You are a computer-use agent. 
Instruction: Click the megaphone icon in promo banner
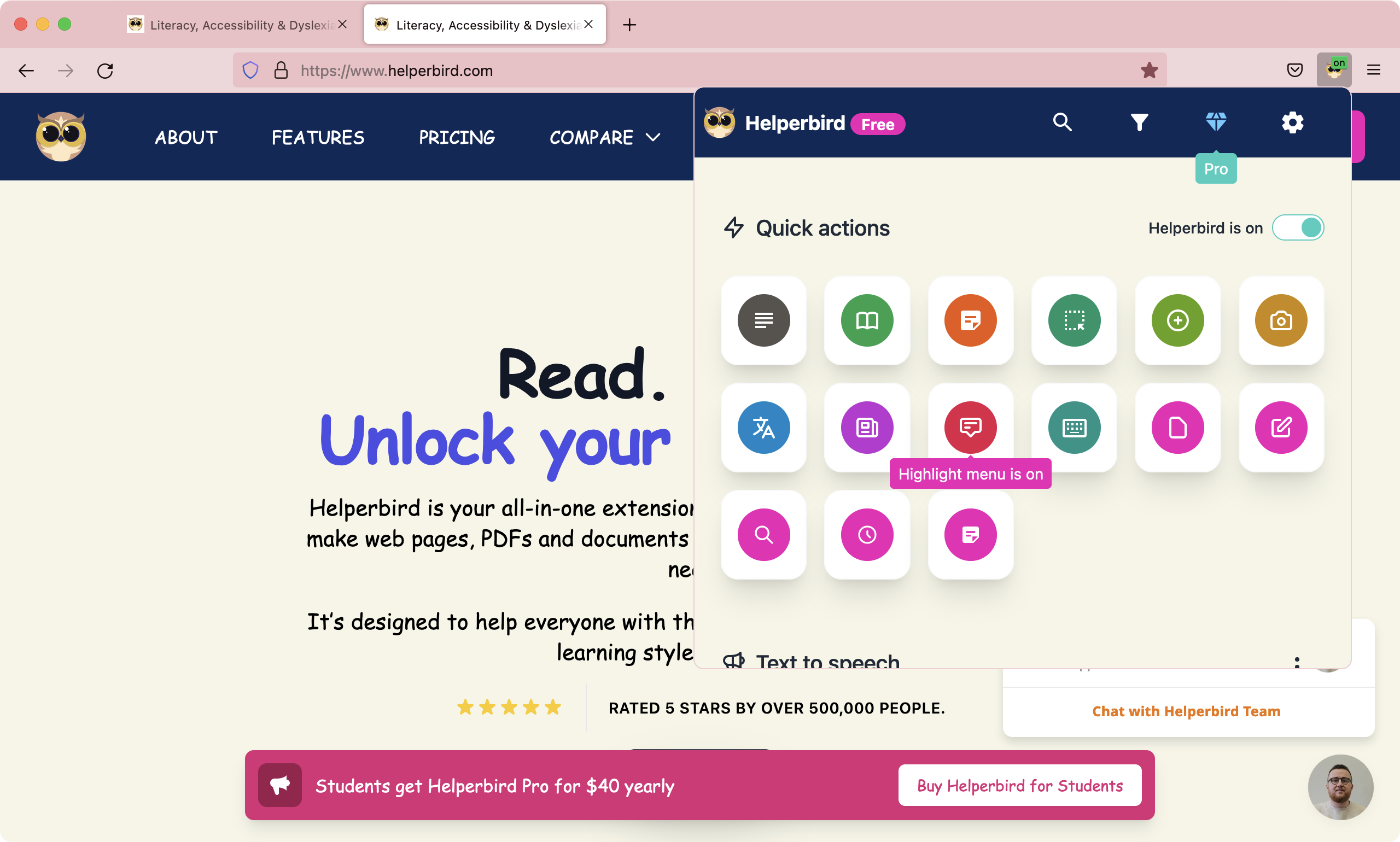[280, 785]
